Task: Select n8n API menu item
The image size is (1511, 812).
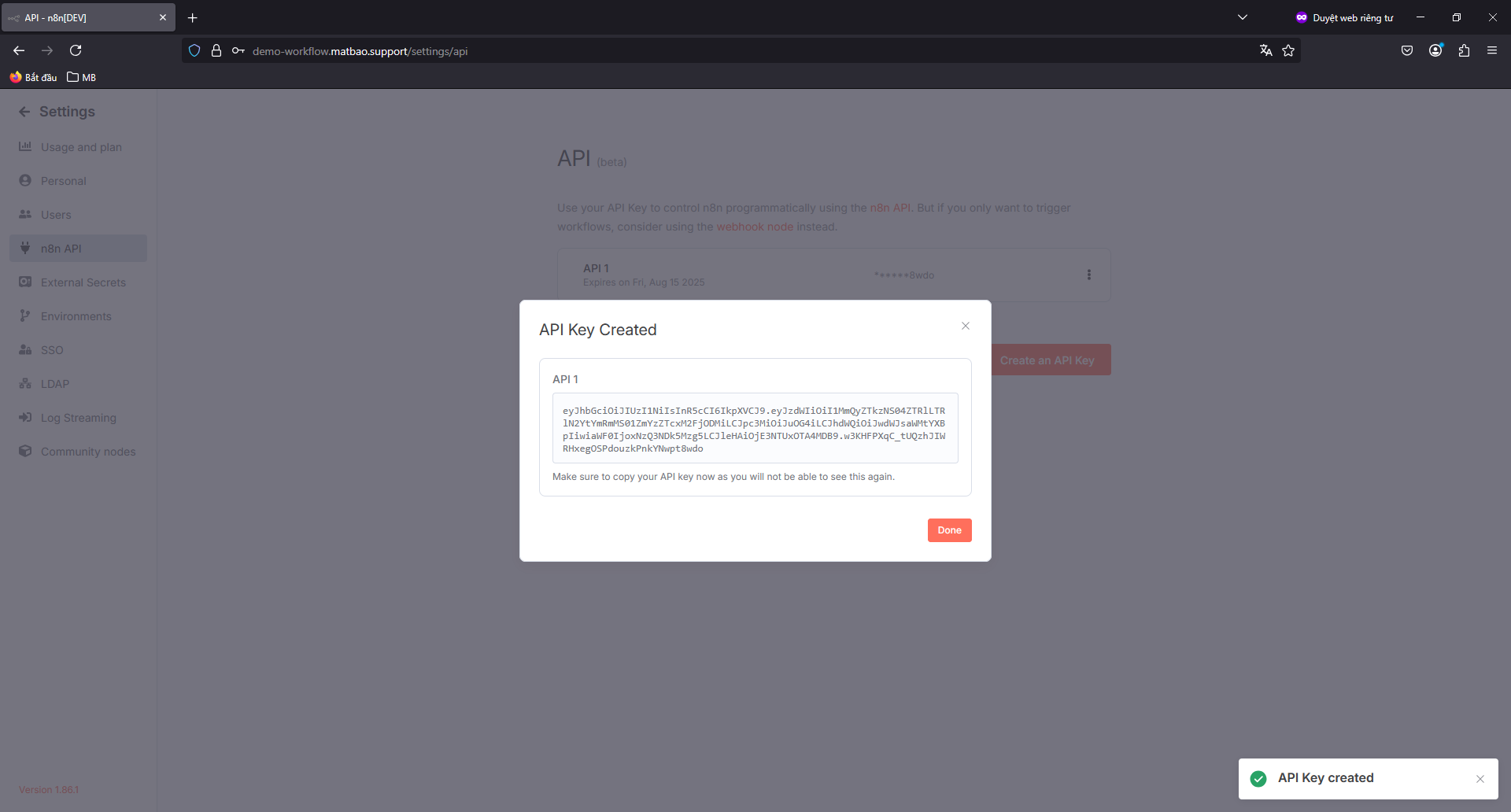Action: (x=79, y=249)
